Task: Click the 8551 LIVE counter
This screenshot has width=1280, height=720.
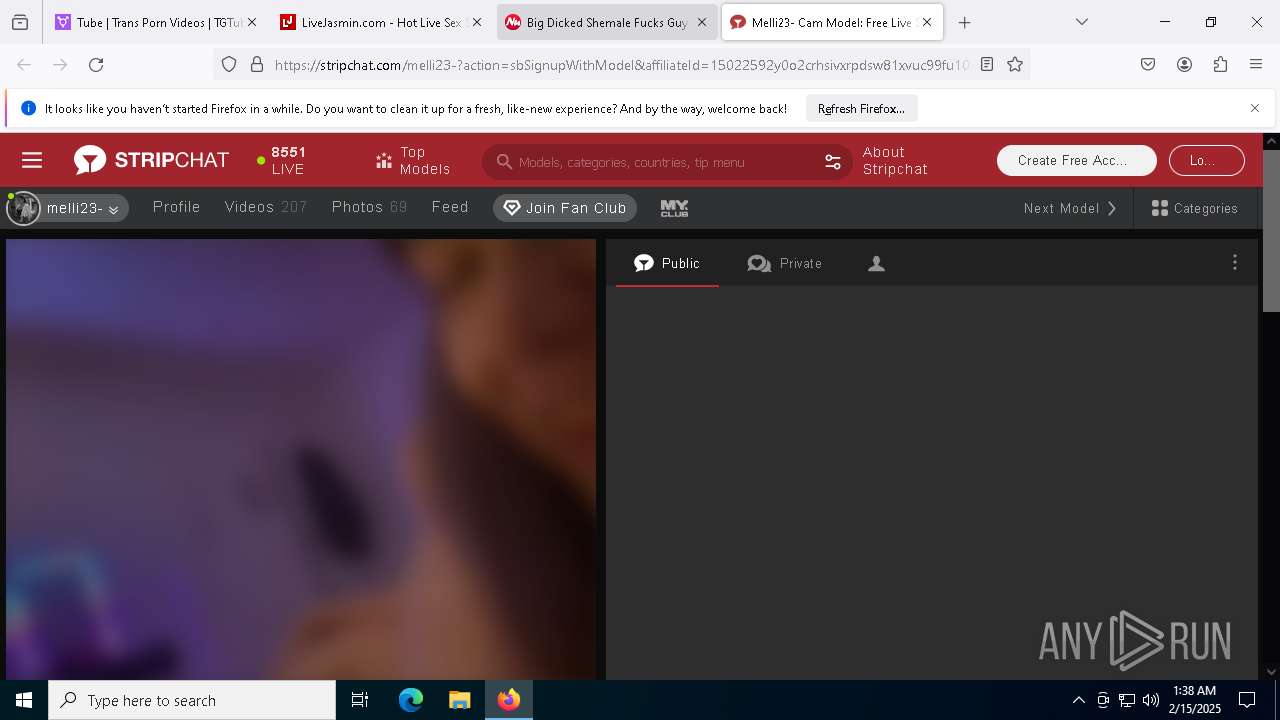Action: [x=281, y=160]
